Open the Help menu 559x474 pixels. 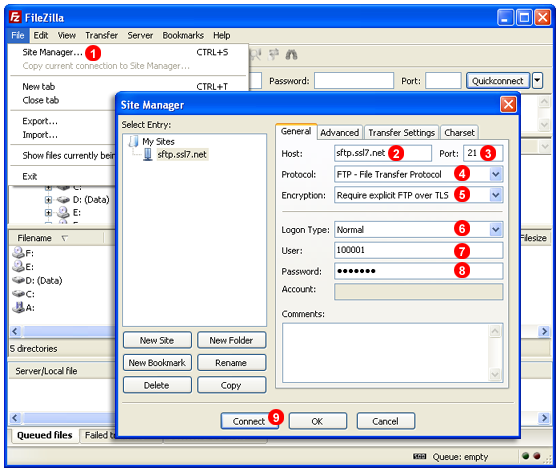tap(221, 35)
